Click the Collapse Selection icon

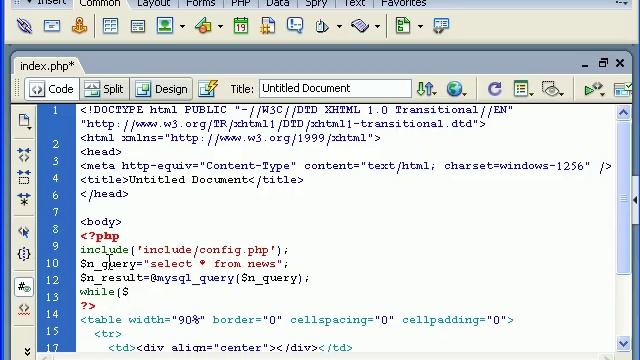tap(24, 177)
